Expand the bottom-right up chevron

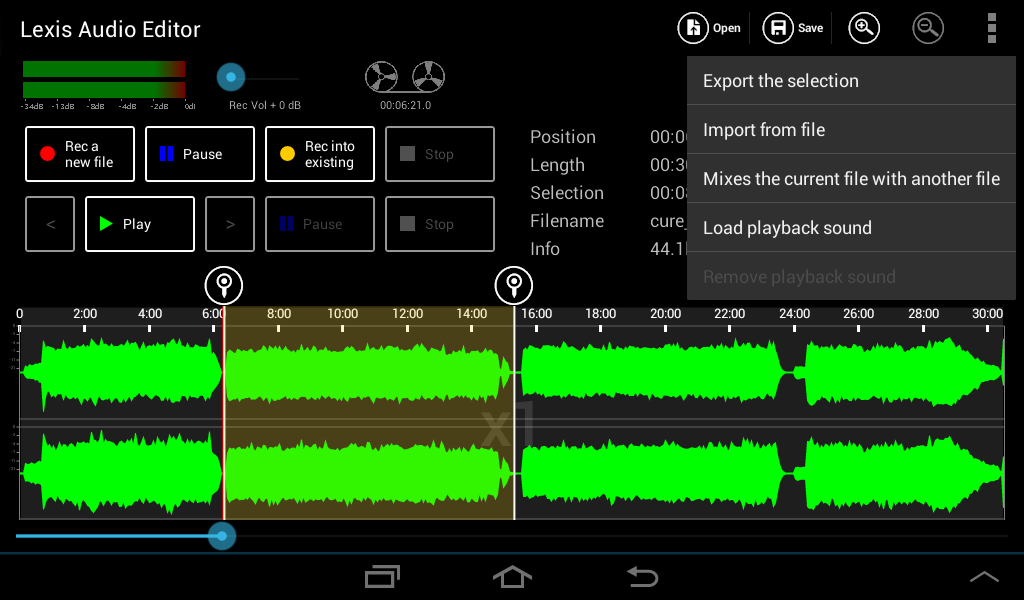coord(984,576)
